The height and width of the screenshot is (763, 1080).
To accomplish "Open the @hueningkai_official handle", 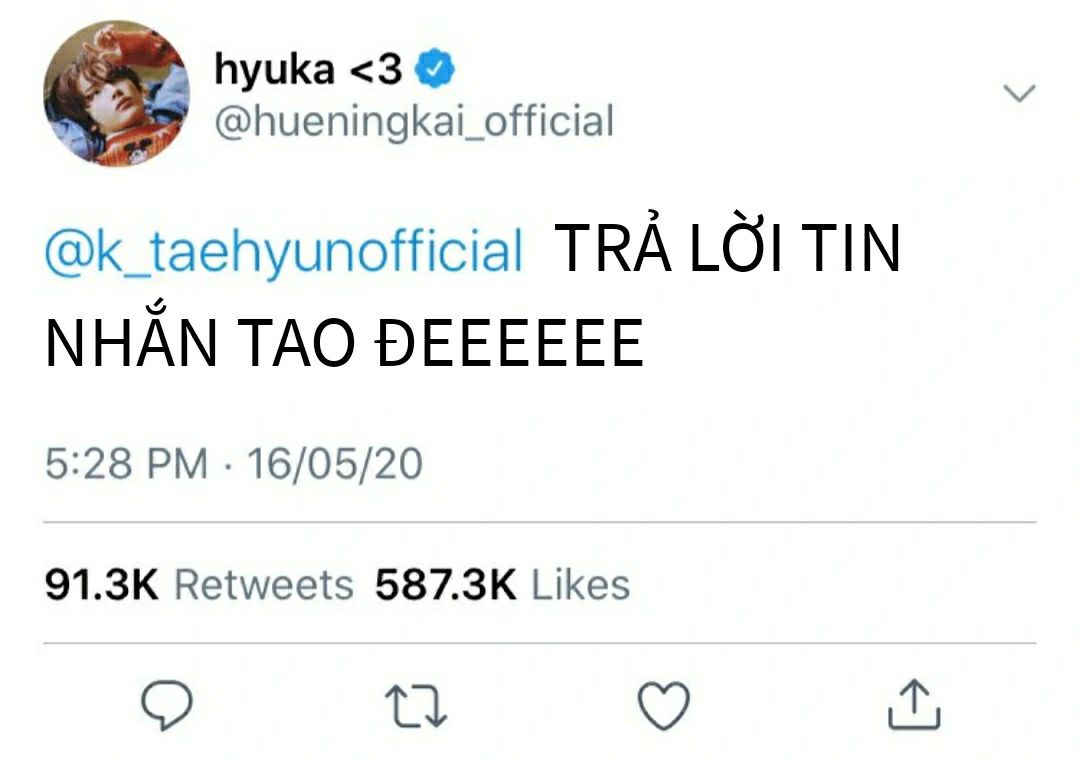I will tap(413, 122).
